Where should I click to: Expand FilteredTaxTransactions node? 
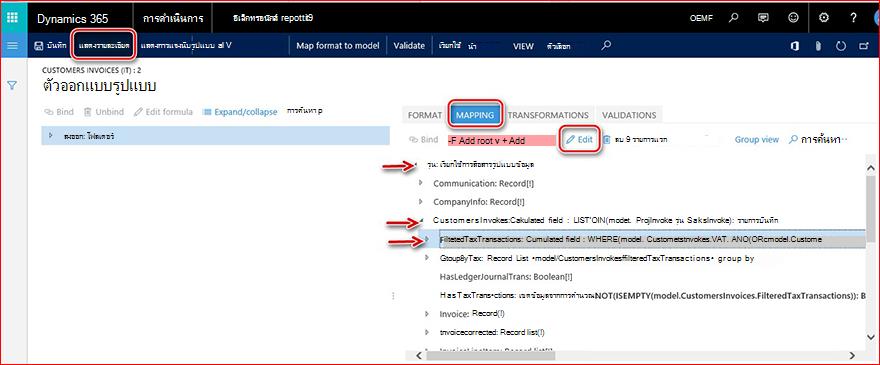427,239
